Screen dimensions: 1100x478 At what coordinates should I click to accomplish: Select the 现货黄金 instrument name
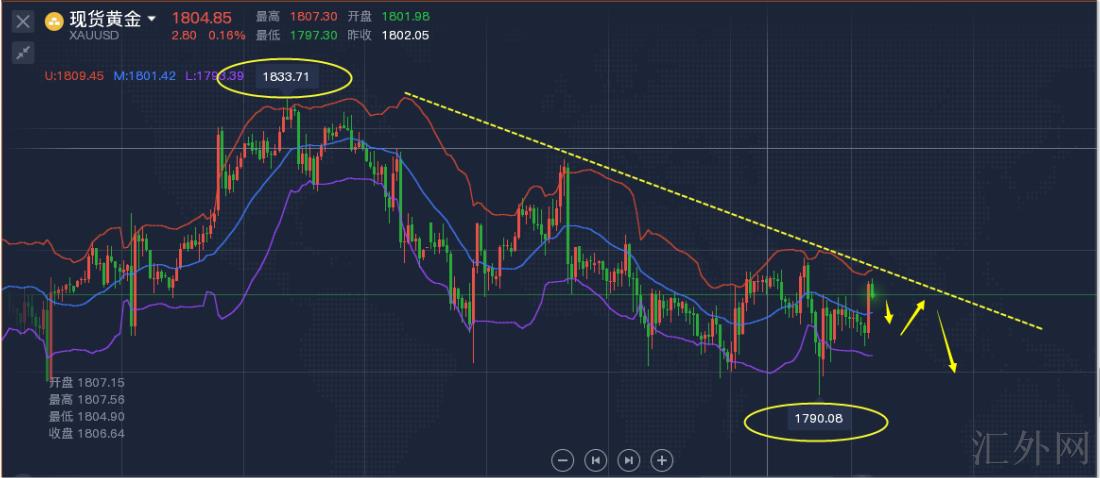(x=105, y=18)
